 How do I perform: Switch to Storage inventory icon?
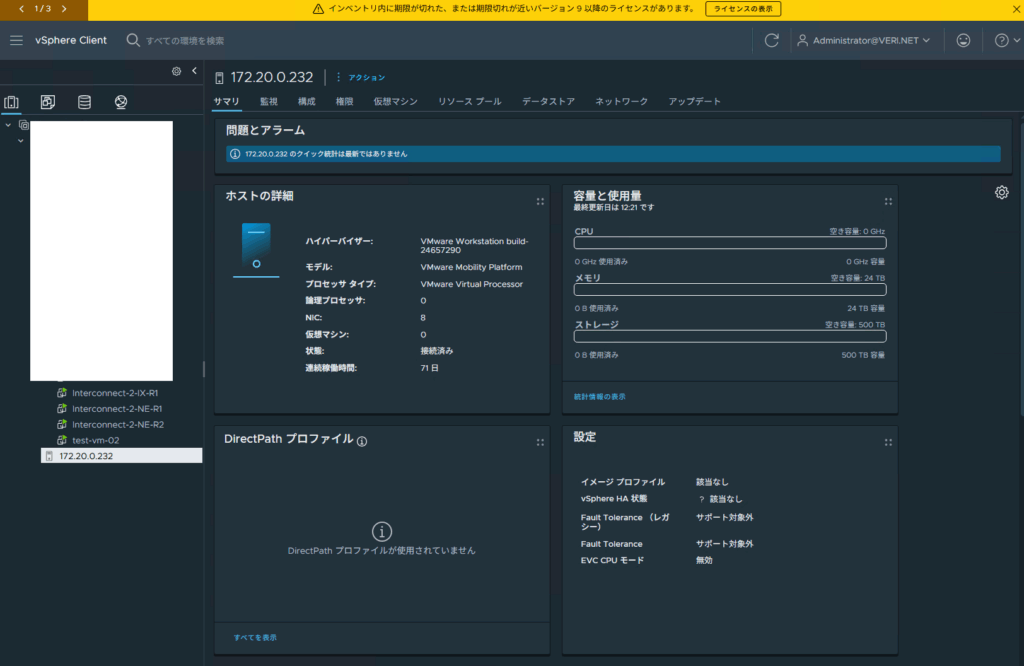click(x=84, y=102)
